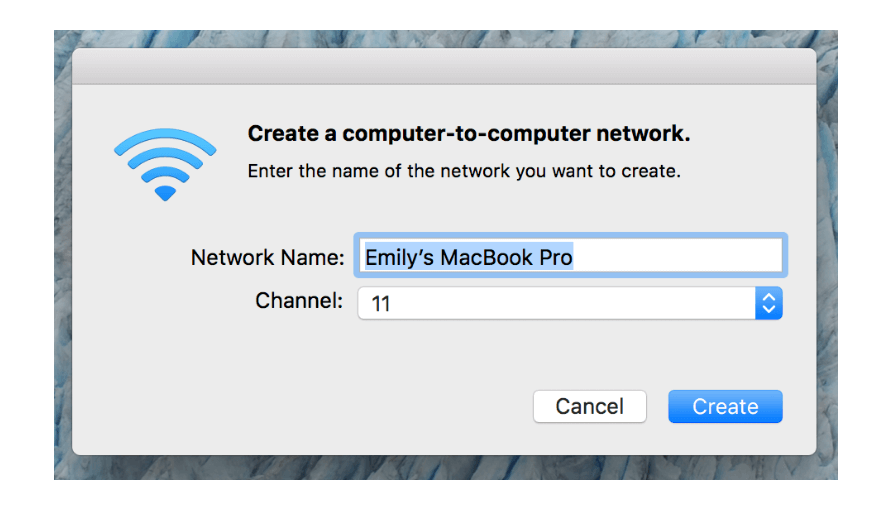Open the Channel dropdown showing 11
This screenshot has width=874, height=506.
pos(570,303)
